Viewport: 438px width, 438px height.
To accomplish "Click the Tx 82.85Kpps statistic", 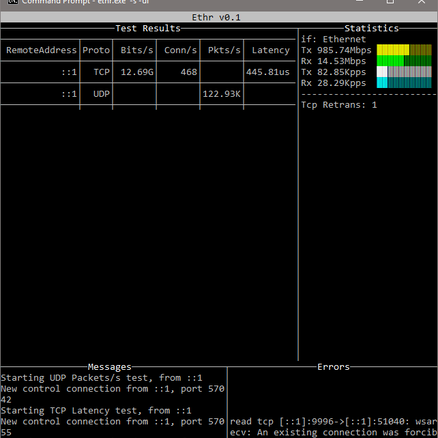I will [333, 72].
